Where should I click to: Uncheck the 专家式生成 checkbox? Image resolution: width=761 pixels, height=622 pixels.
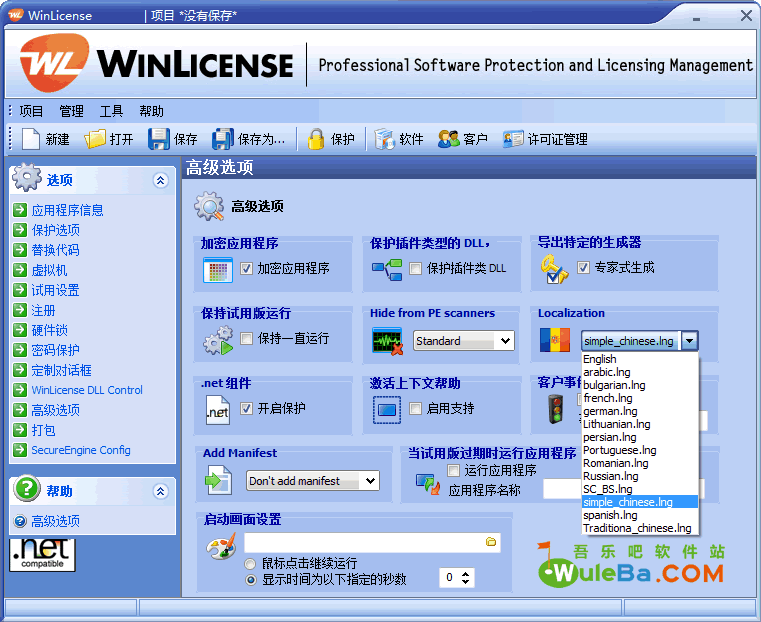pyautogui.click(x=583, y=267)
